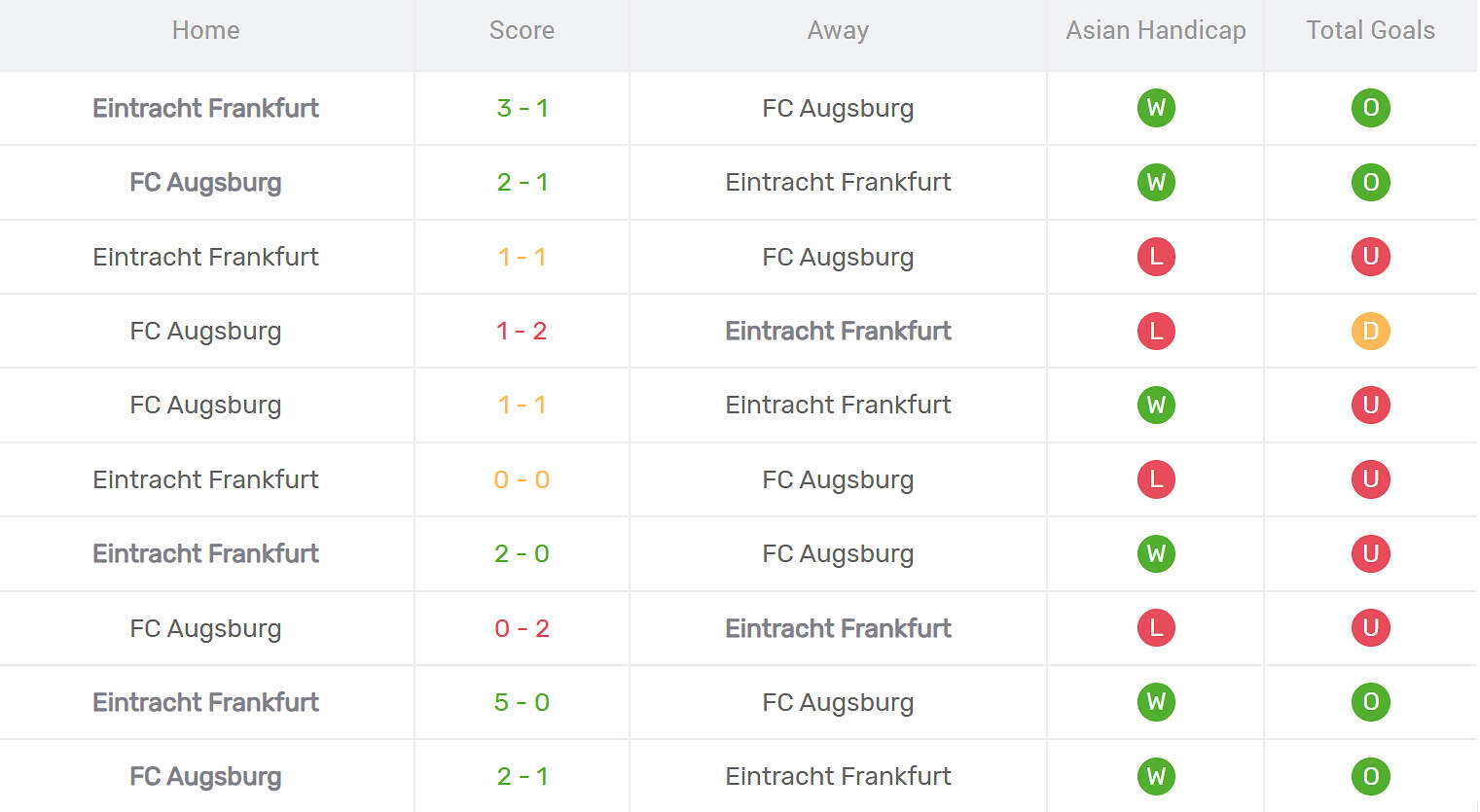
Task: Click the W badge in the 3 - 1 row
Action: point(1156,108)
